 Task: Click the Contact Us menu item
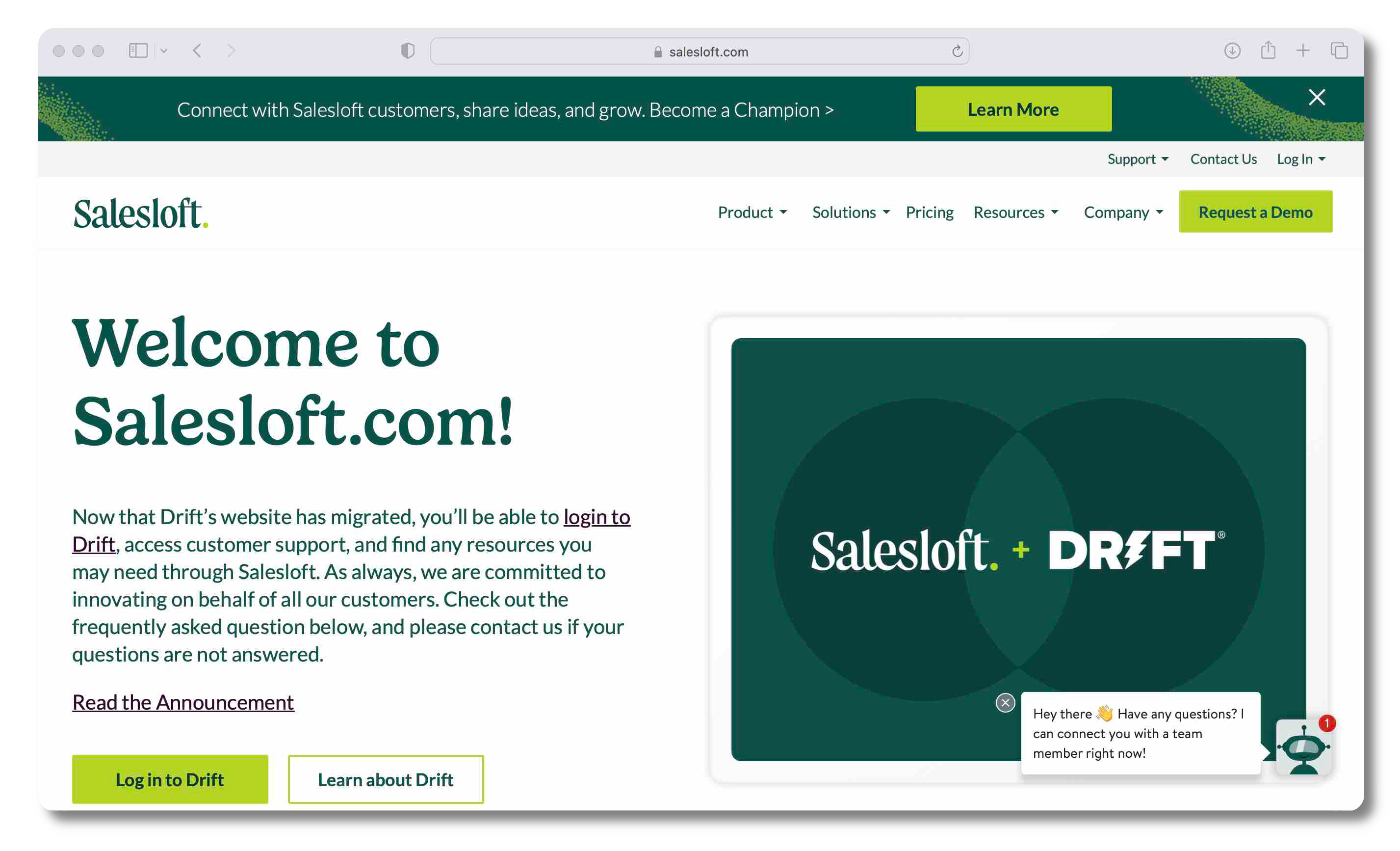pos(1224,158)
